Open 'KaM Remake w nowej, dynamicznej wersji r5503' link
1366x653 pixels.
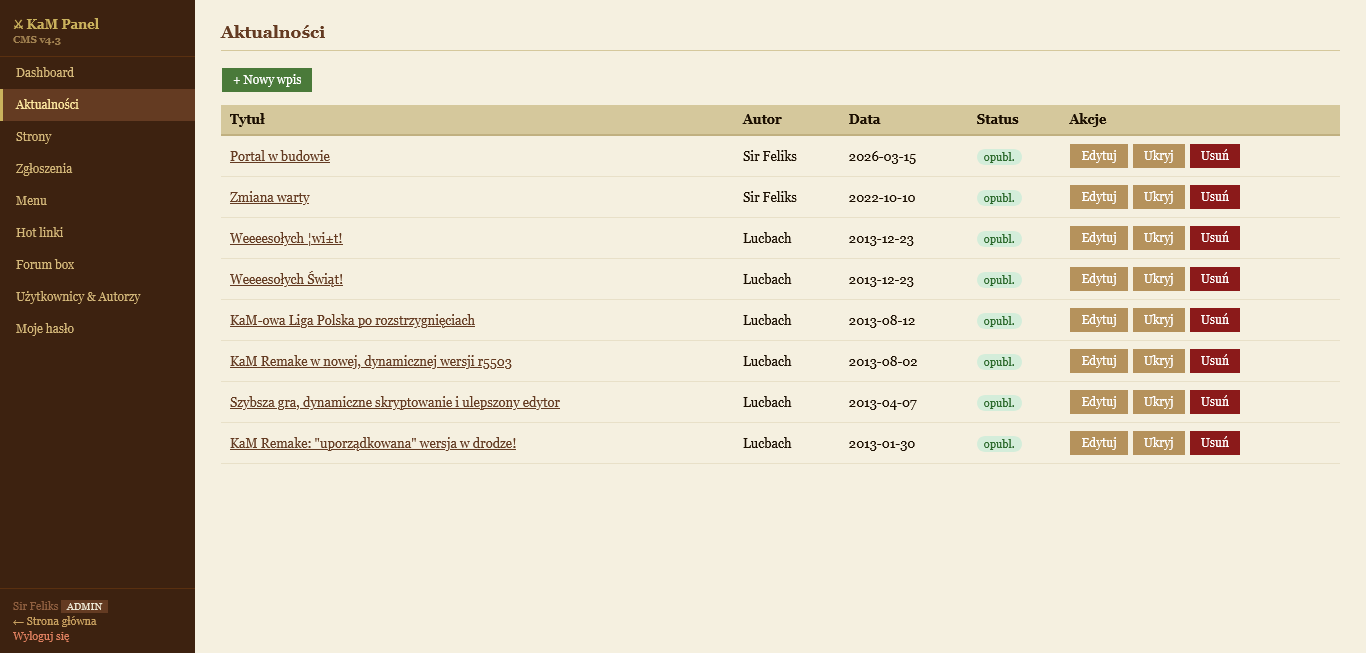pyautogui.click(x=370, y=362)
